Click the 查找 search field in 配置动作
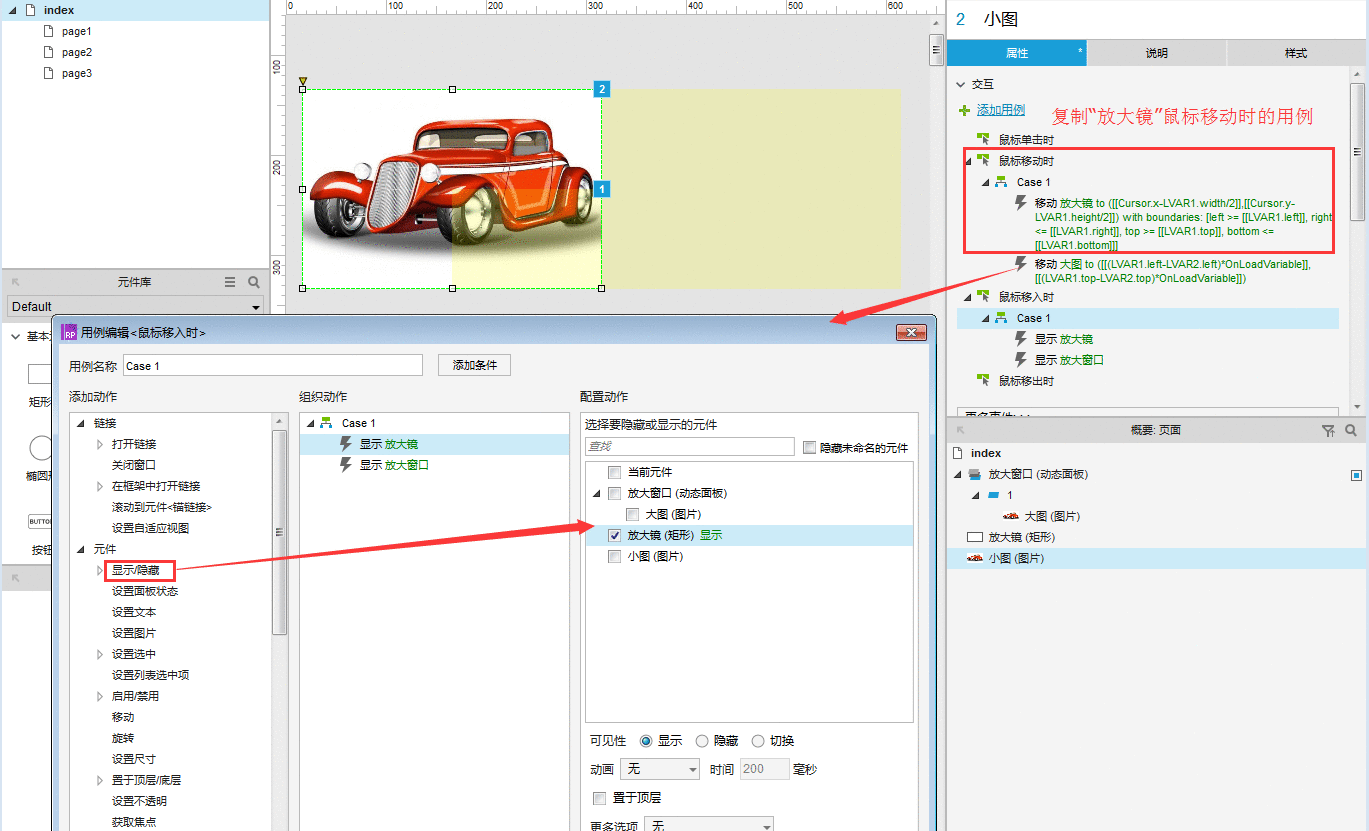 [x=689, y=448]
